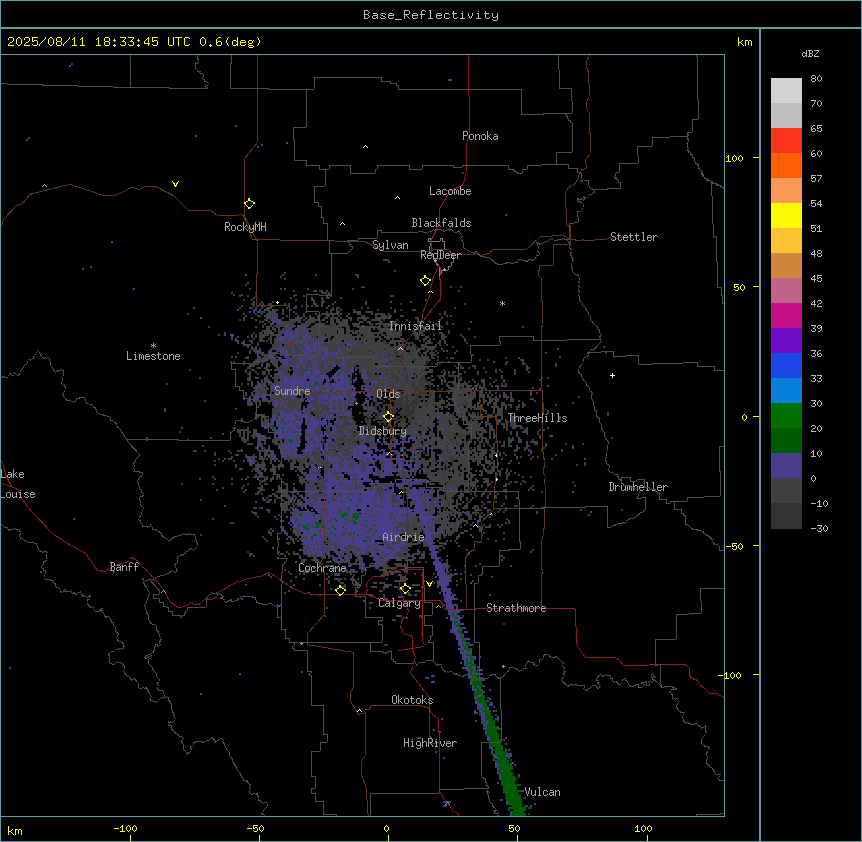Screen dimensions: 862x842
Task: Pick the red 60-65 dBZ legend swatch
Action: point(786,140)
